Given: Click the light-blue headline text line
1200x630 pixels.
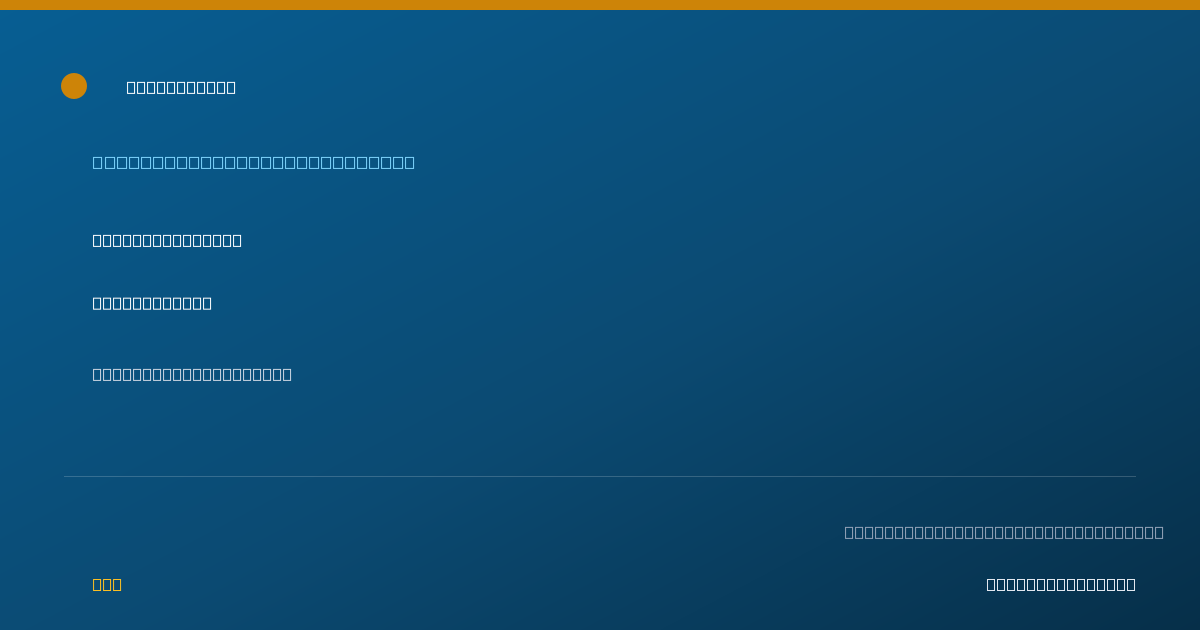Looking at the screenshot, I should coord(254,162).
